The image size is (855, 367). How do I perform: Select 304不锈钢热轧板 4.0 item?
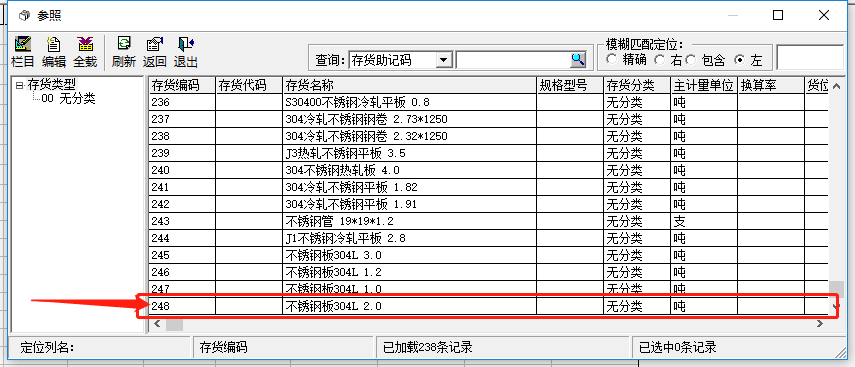point(342,170)
